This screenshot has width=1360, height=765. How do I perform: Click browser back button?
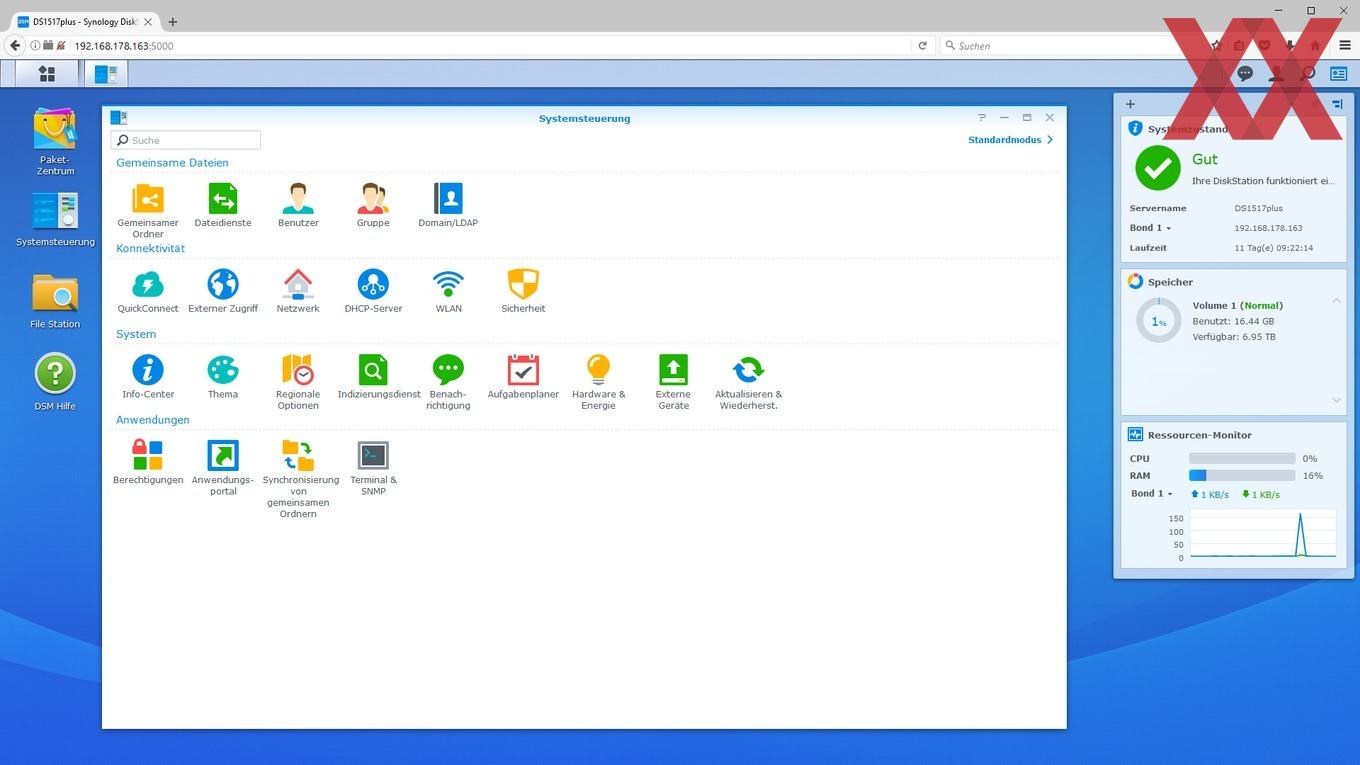[14, 45]
